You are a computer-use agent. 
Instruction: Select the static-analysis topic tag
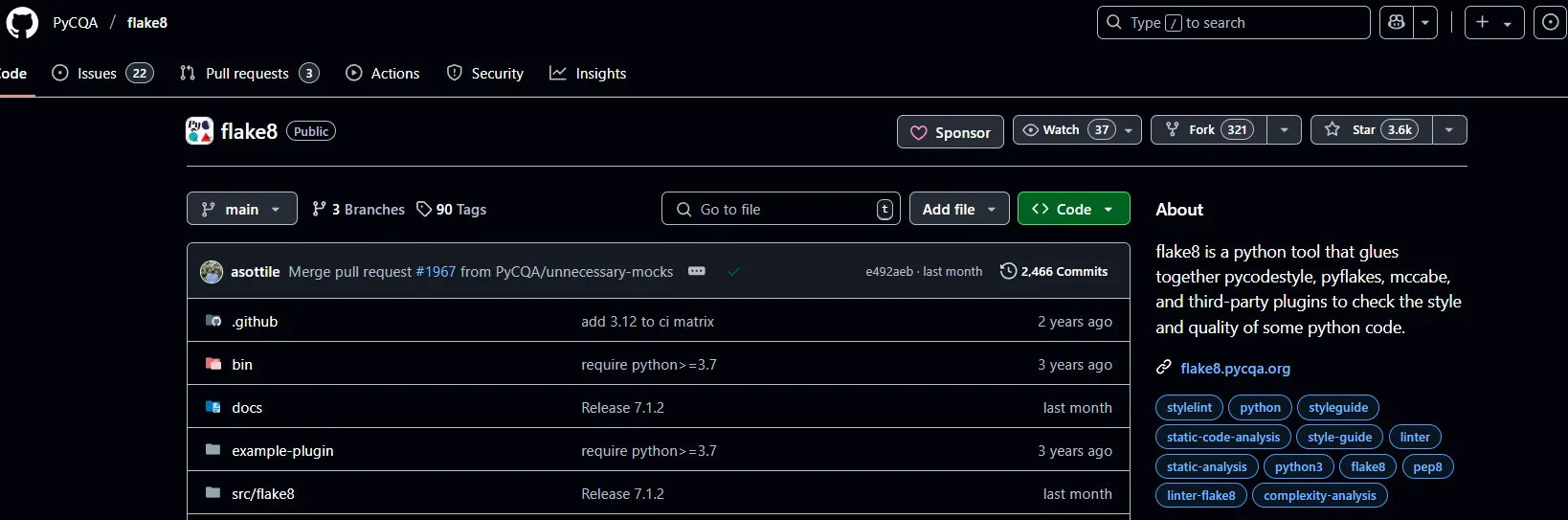[x=1207, y=467]
